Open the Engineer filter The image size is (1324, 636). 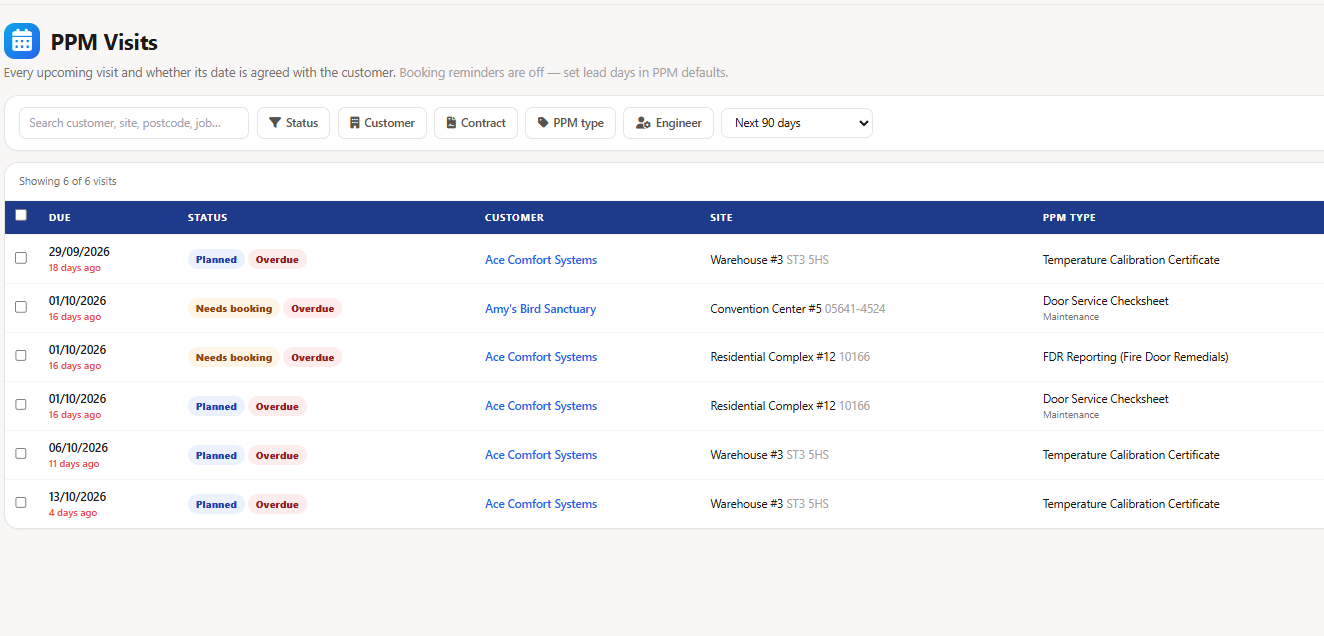click(x=668, y=123)
